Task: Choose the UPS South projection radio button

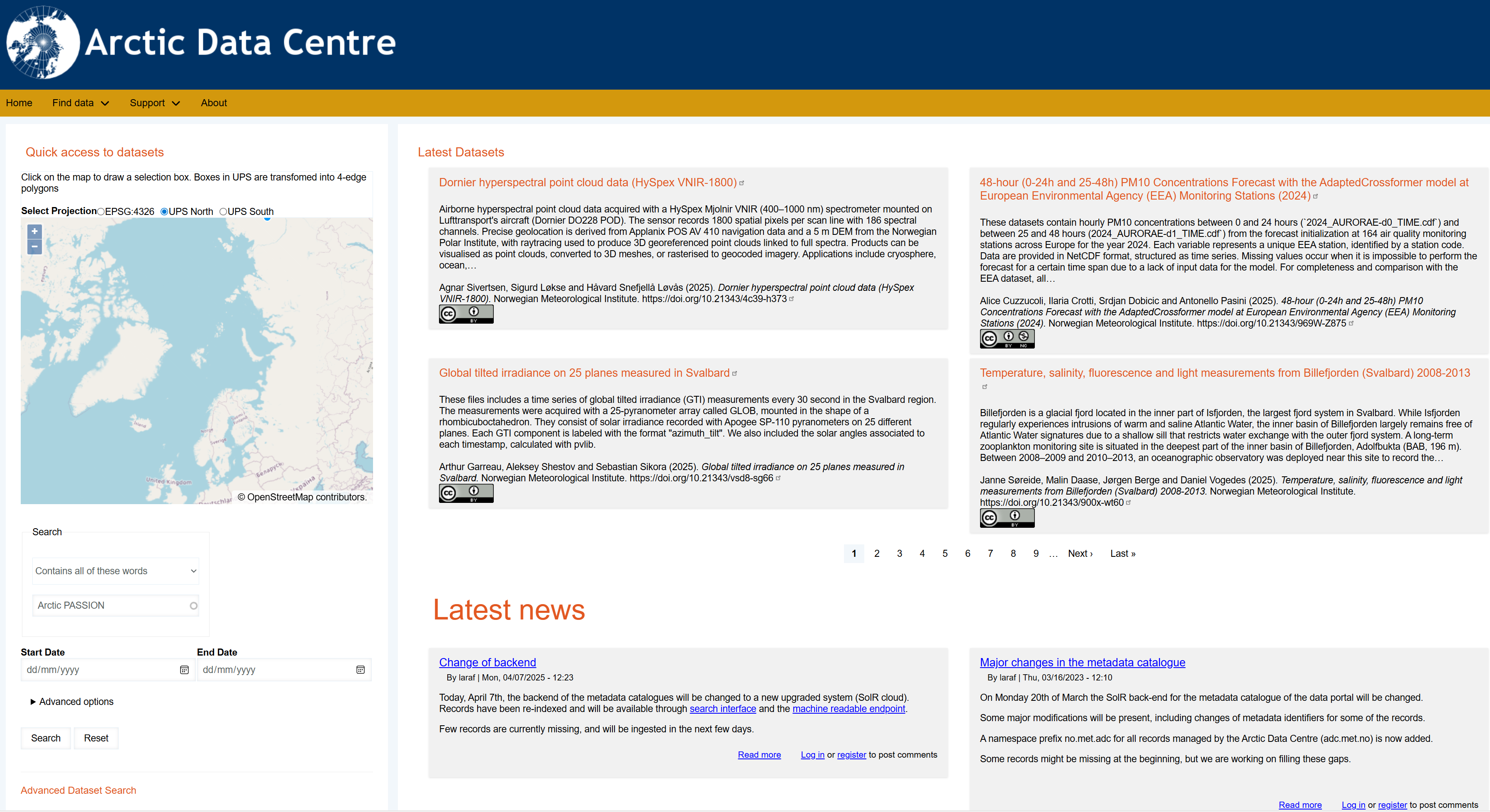Action: (223, 212)
